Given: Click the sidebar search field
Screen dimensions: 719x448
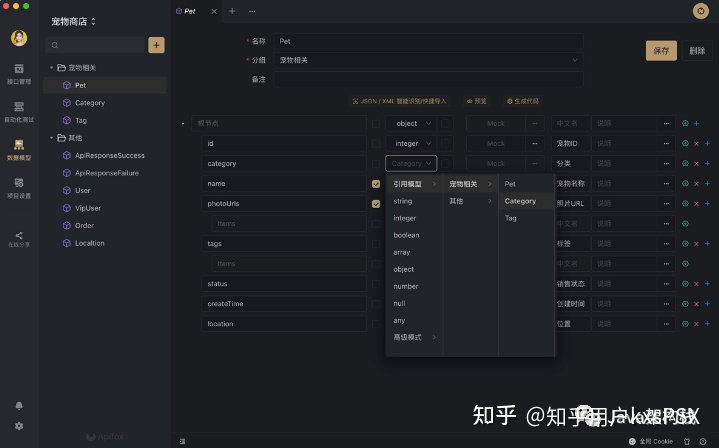Looking at the screenshot, I should 95,45.
